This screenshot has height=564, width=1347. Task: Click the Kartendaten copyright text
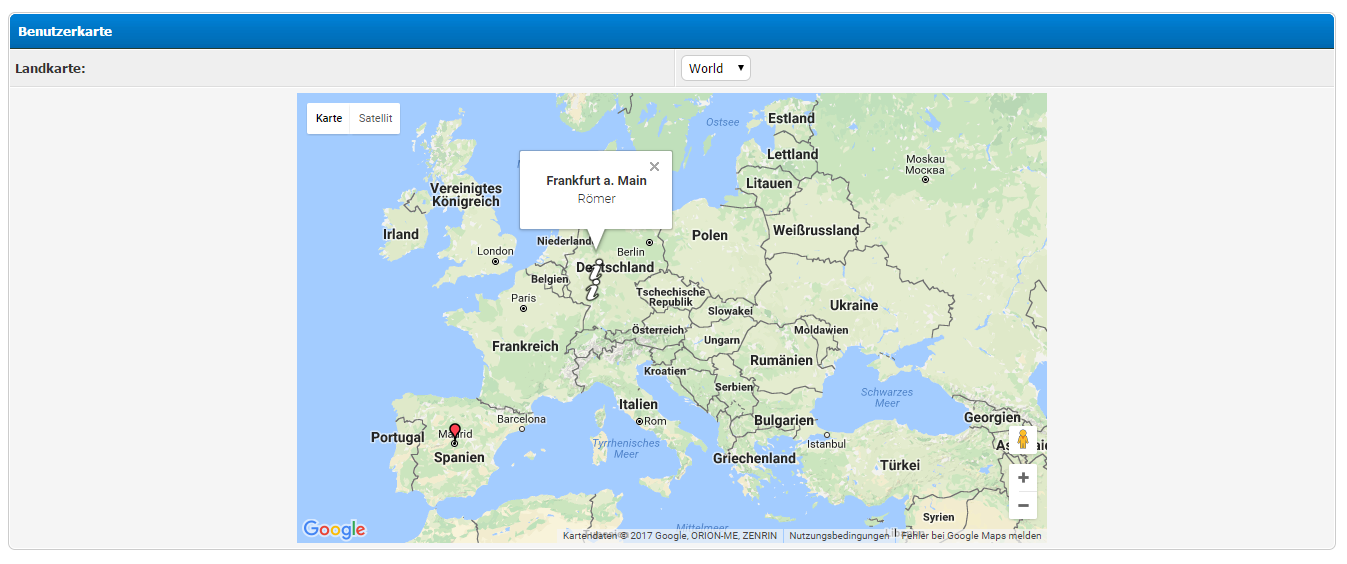pyautogui.click(x=670, y=536)
